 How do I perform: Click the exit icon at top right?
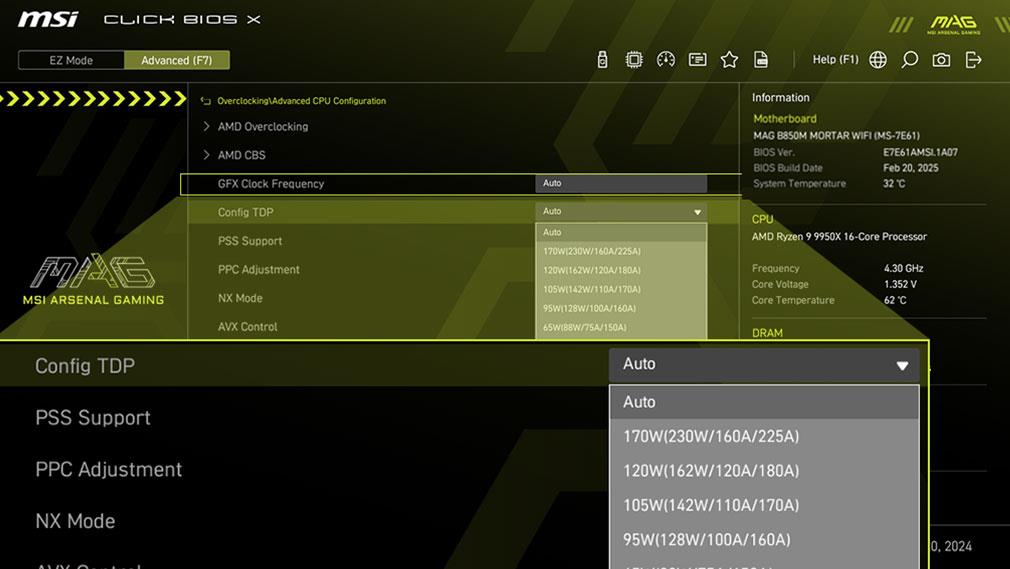coord(973,60)
